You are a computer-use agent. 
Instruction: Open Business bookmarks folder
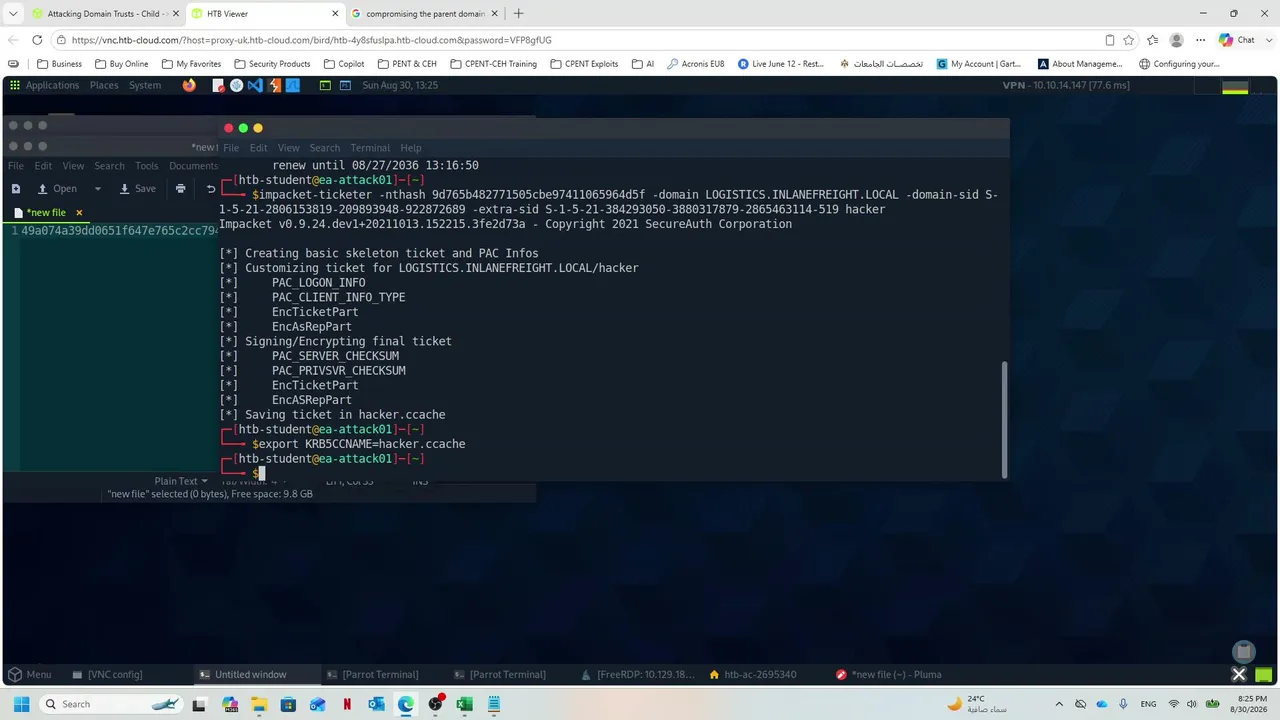click(x=59, y=64)
